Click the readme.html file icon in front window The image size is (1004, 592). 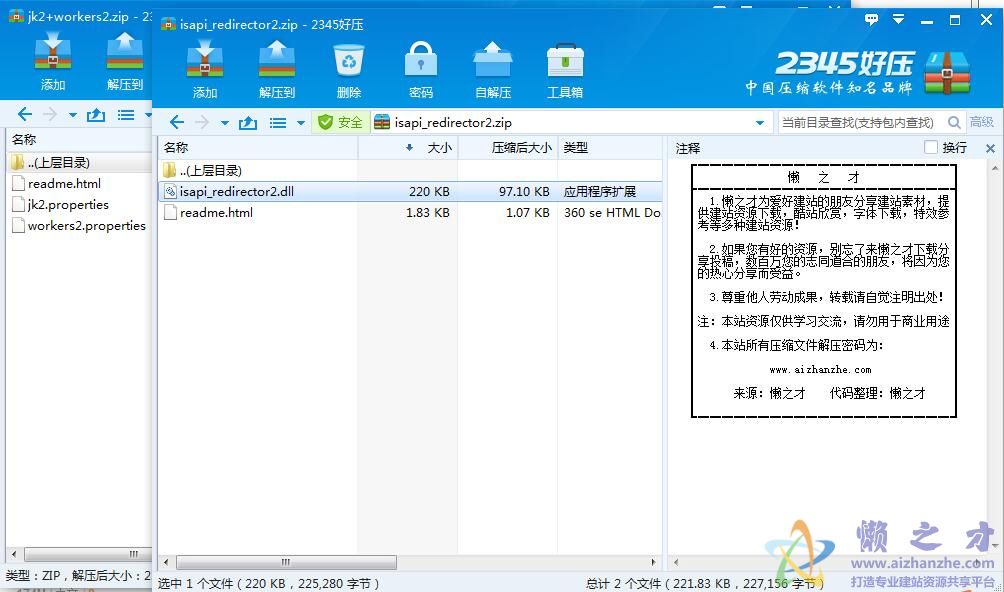[170, 212]
